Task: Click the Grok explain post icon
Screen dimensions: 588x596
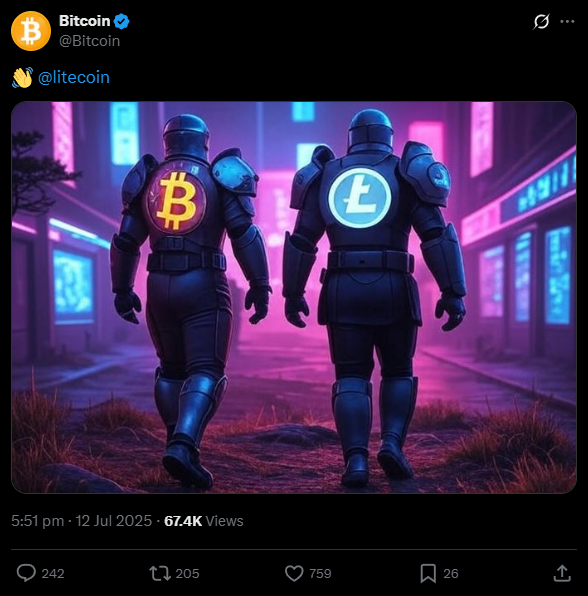Action: click(x=541, y=22)
